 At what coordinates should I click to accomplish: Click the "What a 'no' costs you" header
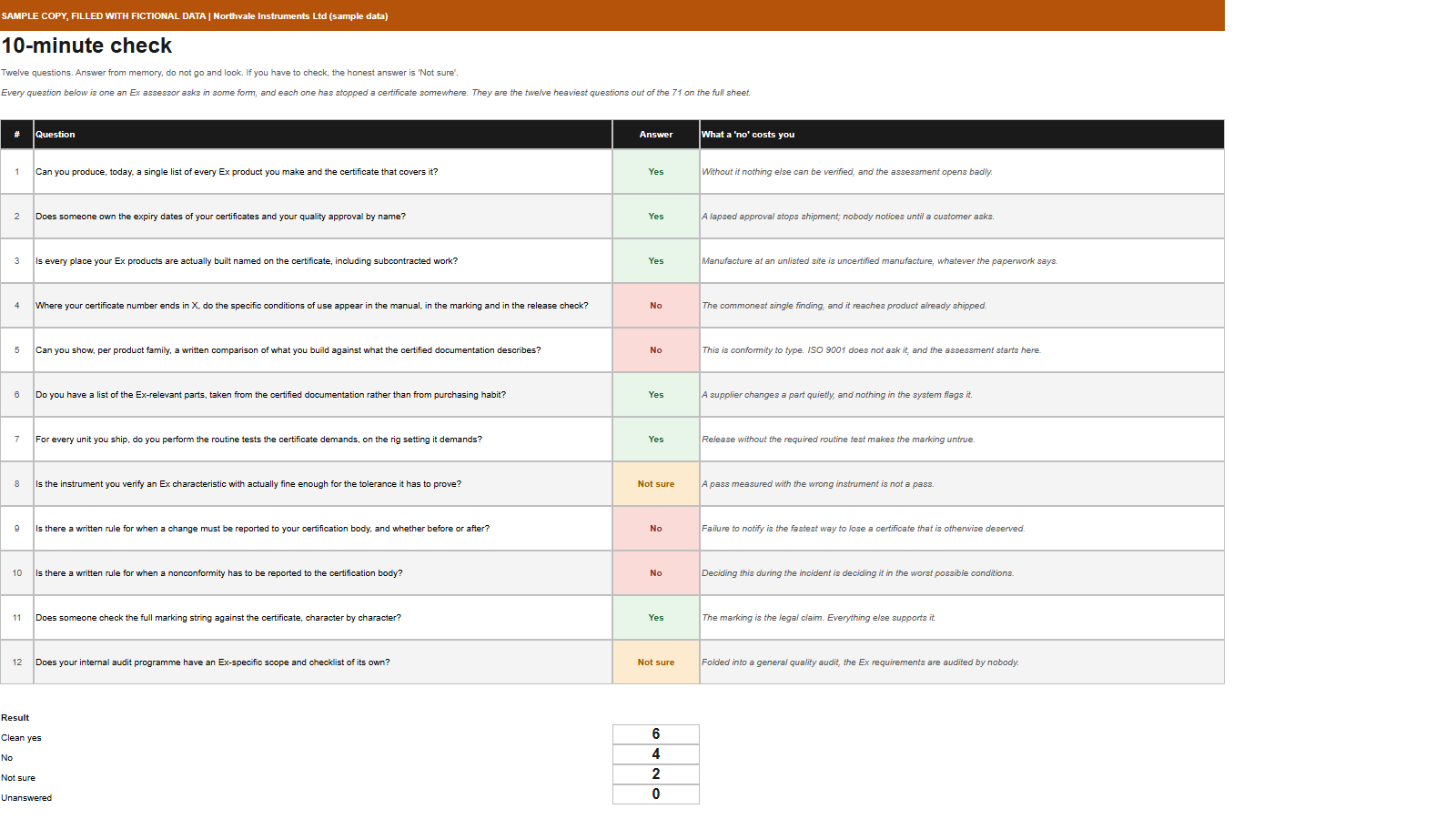coord(962,135)
